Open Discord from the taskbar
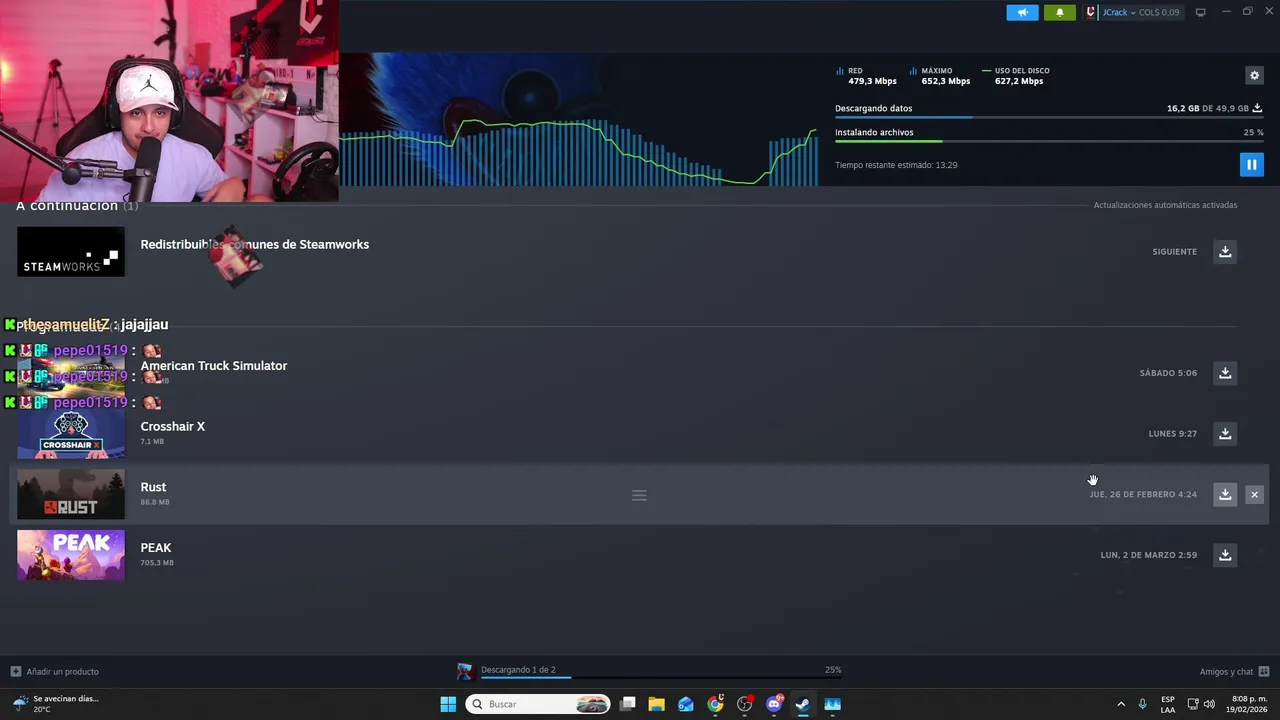Screen dimensions: 1280x720 [x=774, y=704]
